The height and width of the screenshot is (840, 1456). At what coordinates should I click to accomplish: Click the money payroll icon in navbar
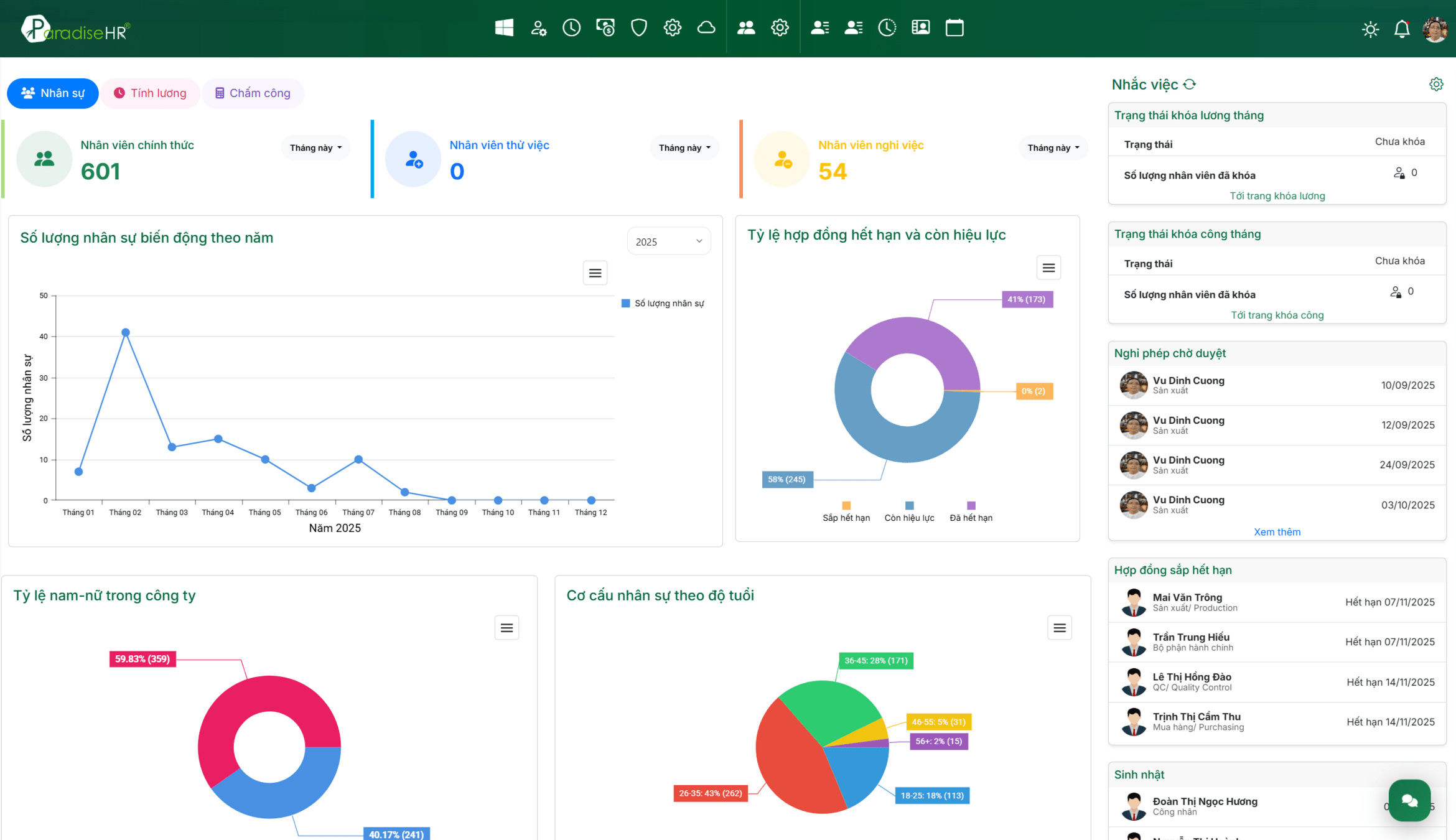[605, 27]
